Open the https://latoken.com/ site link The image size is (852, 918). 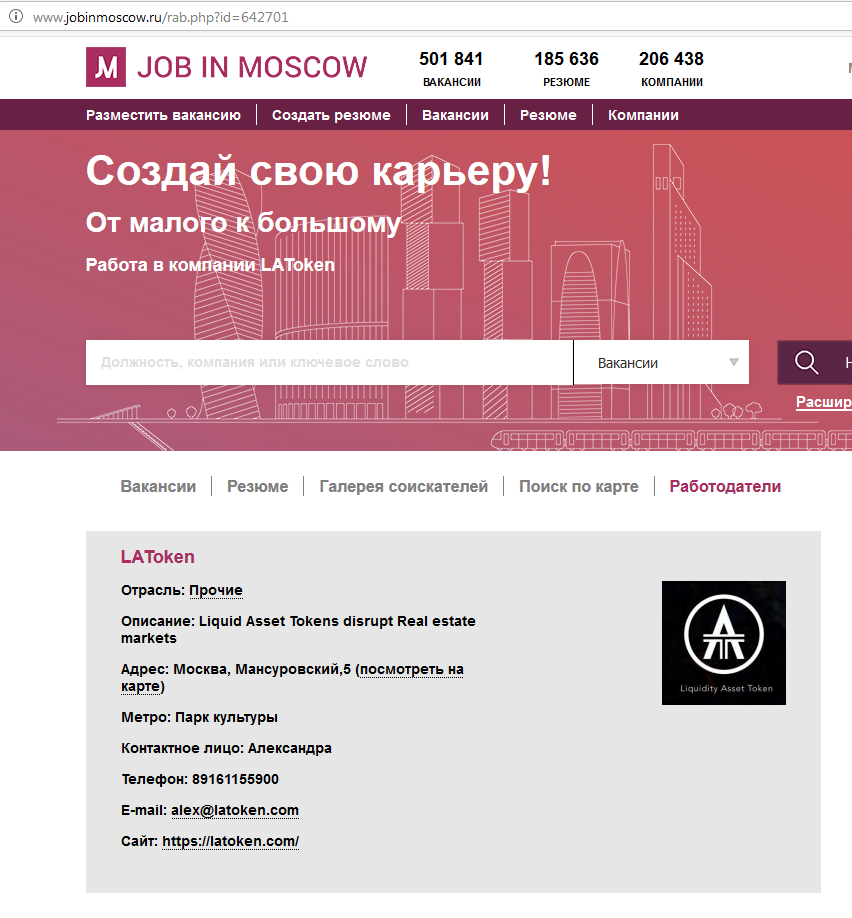tap(231, 841)
